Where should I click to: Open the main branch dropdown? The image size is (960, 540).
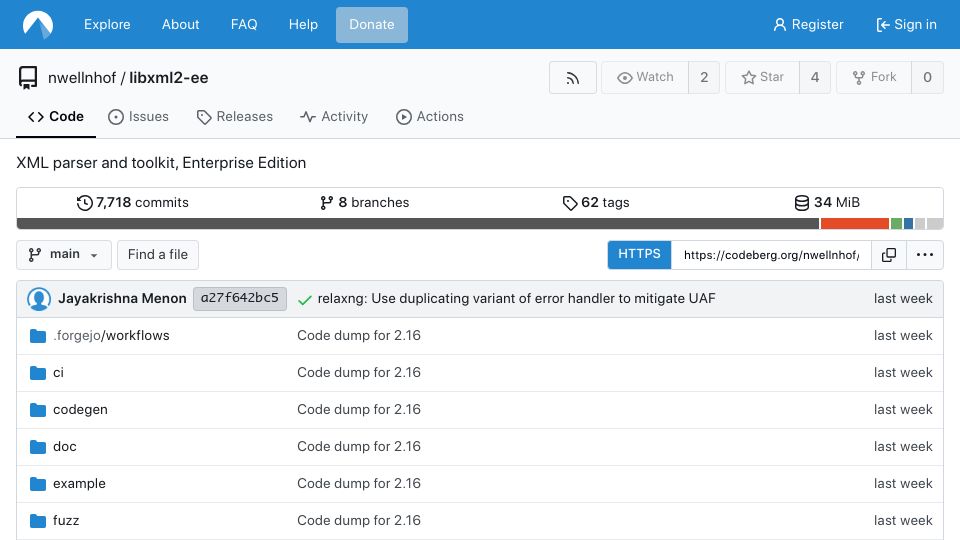64,255
